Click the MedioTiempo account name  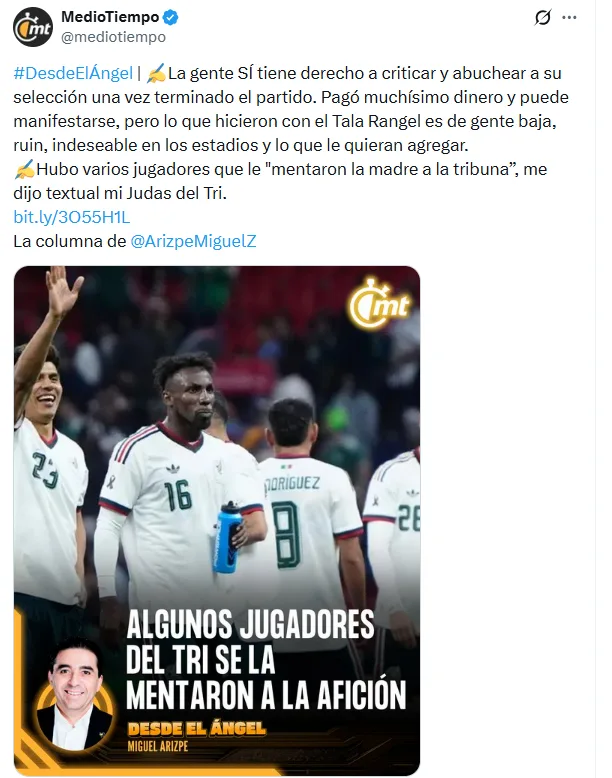110,17
